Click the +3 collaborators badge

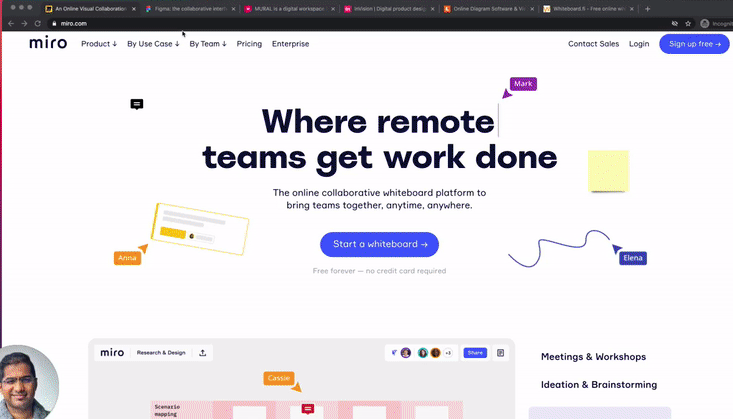point(448,353)
